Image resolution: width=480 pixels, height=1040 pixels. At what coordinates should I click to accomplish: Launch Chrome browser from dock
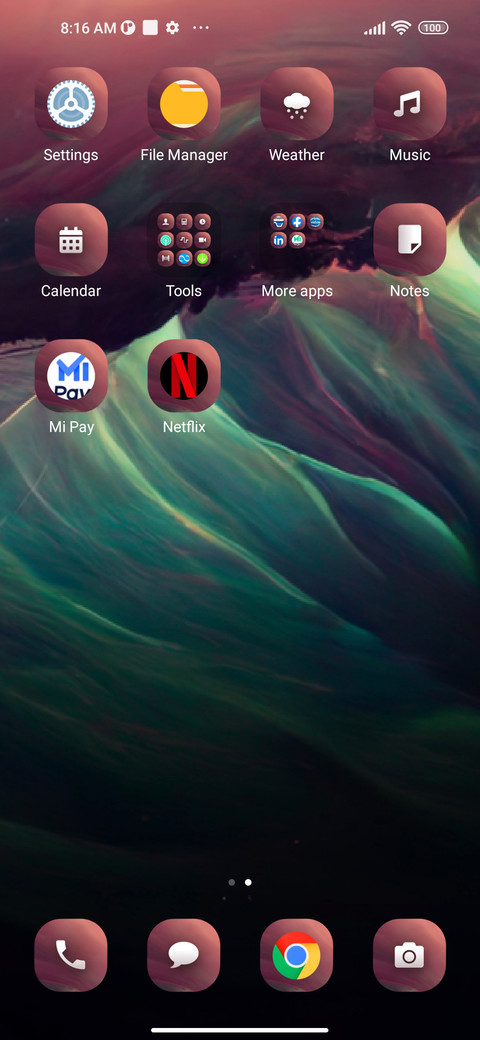(296, 955)
